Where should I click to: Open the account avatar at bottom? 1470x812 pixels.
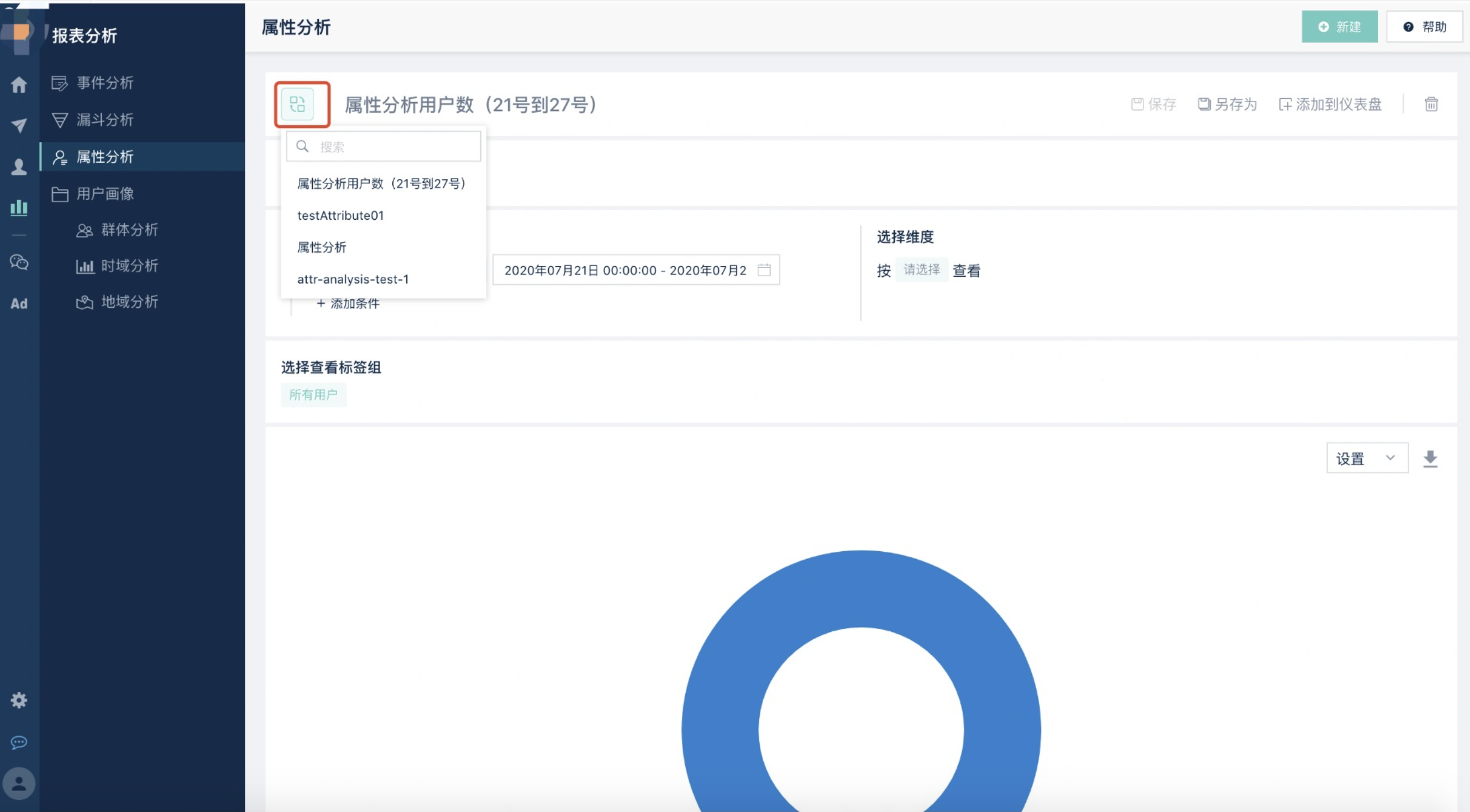coord(19,783)
